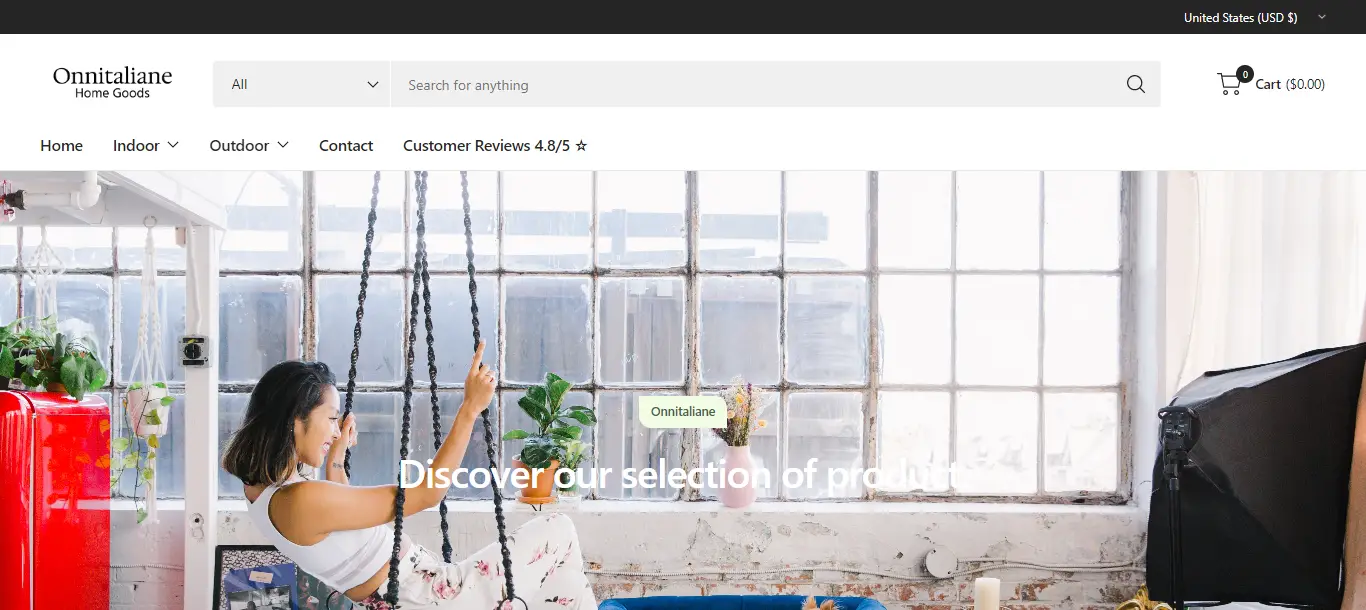Screen dimensions: 1366x610
Task: Open the Contact page link
Action: 346,145
